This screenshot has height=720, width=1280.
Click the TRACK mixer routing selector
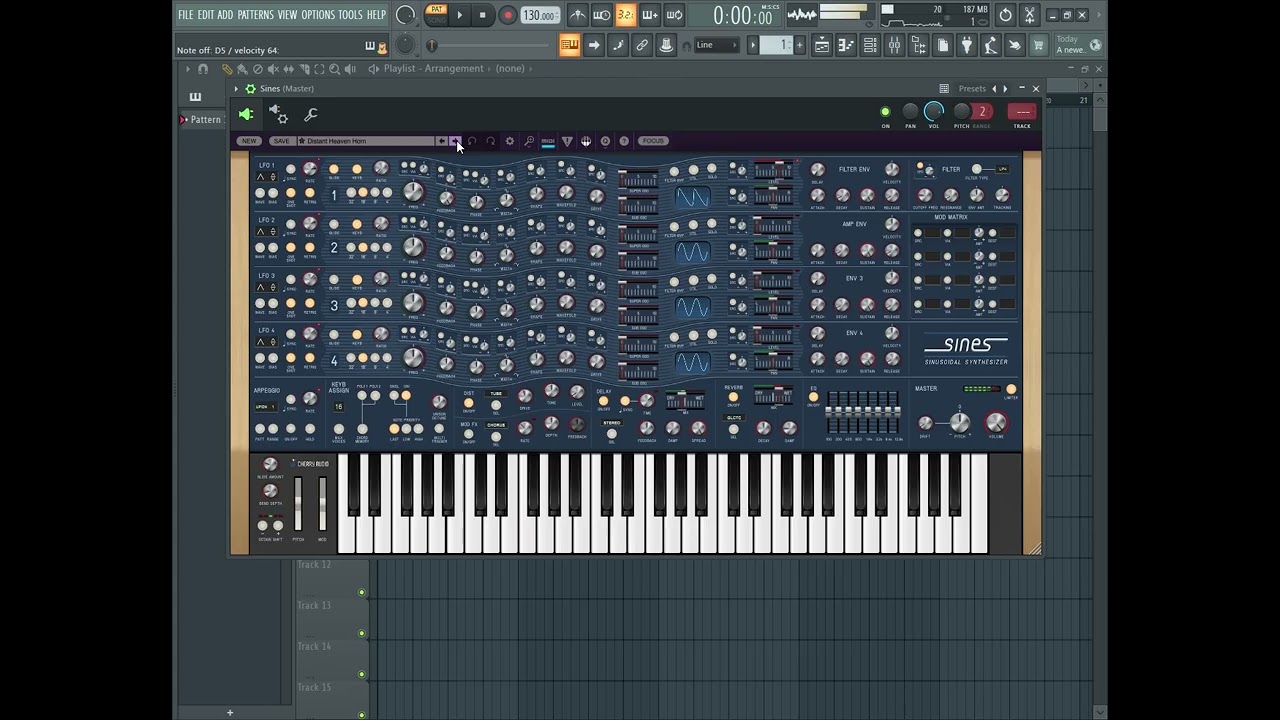[1022, 112]
